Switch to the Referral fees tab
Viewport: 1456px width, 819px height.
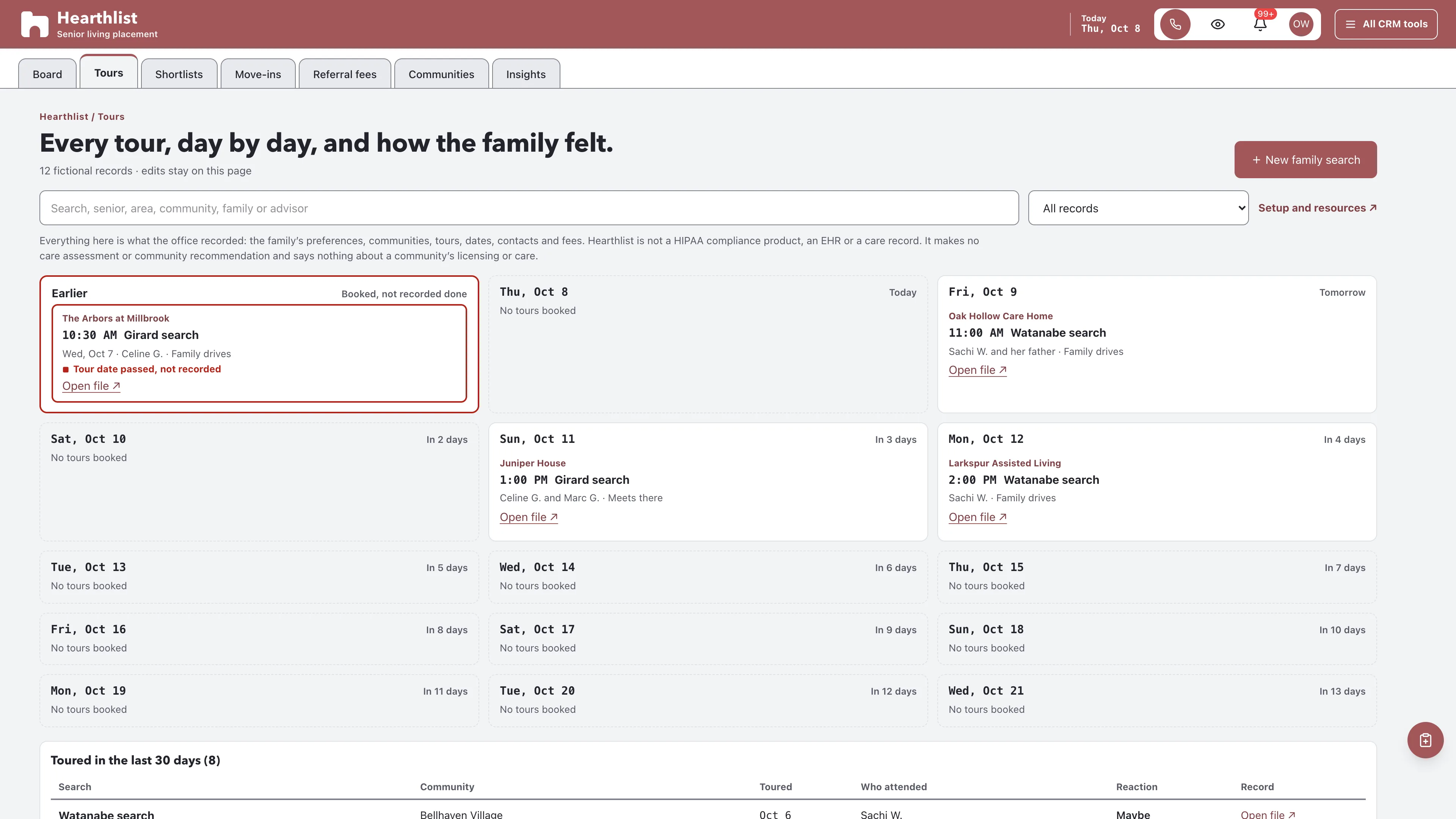tap(344, 74)
